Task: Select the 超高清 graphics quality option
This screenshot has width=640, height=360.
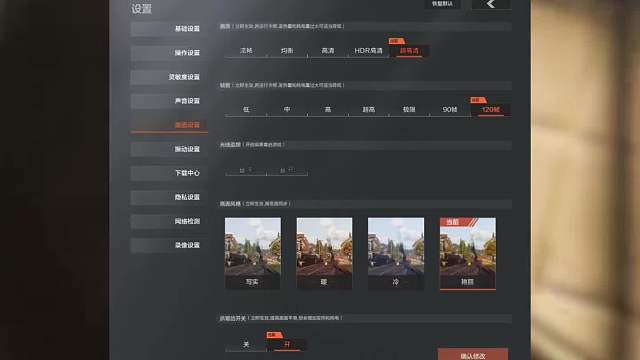Action: pyautogui.click(x=409, y=51)
